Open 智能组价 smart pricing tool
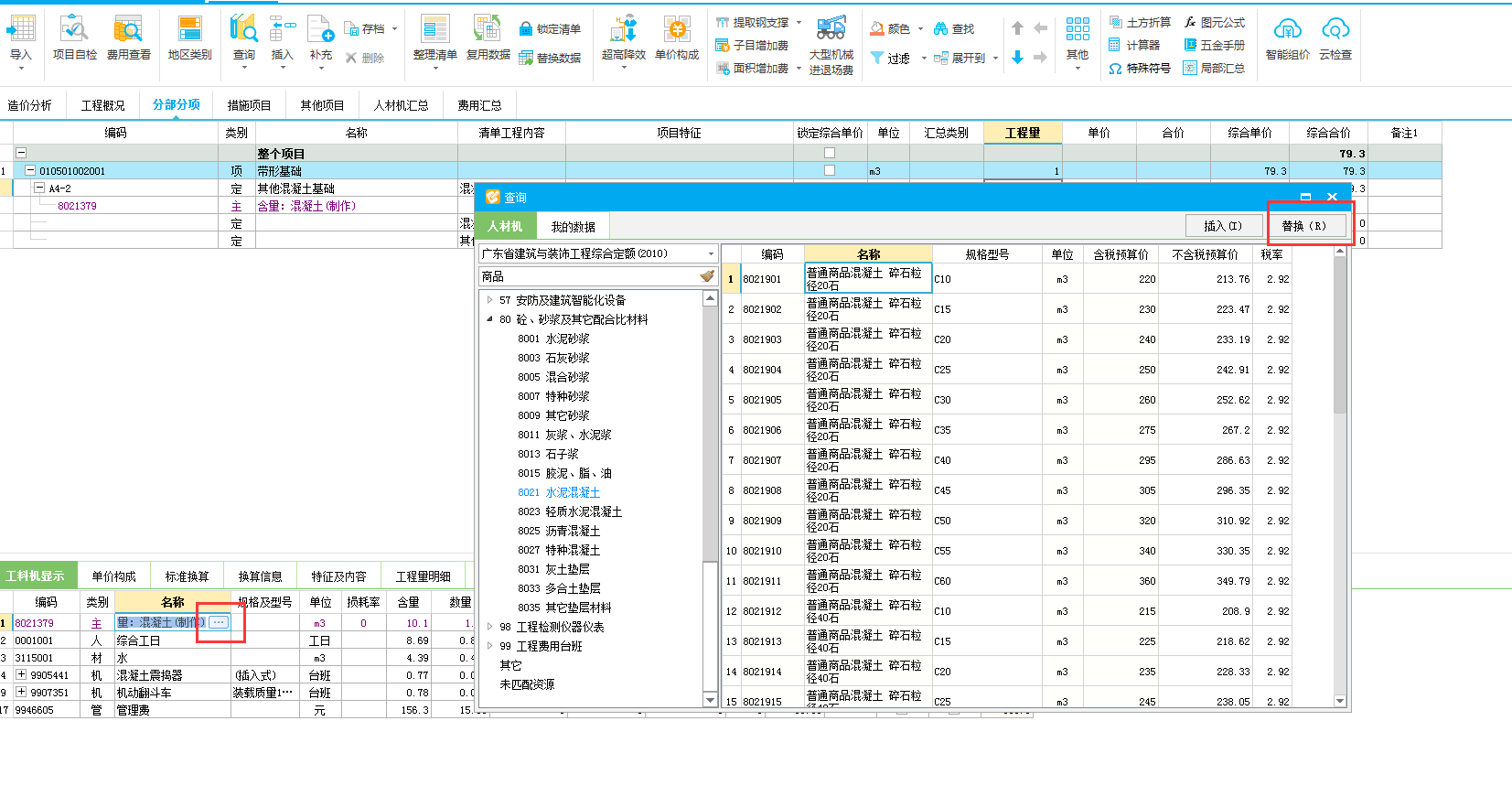 click(x=1287, y=38)
